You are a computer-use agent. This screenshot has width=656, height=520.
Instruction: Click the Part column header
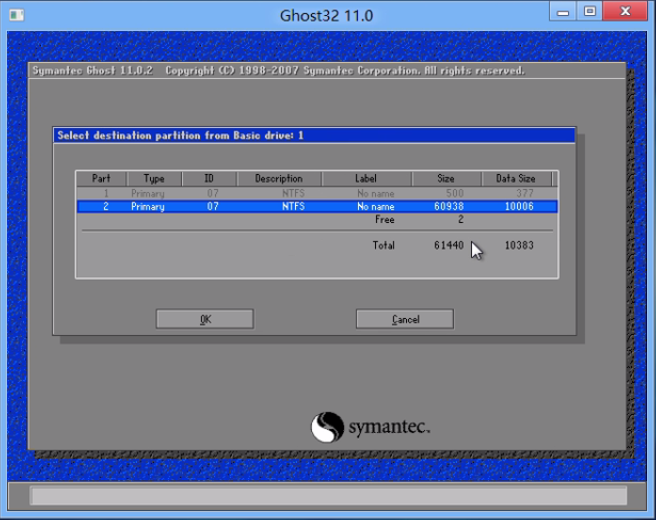click(101, 179)
